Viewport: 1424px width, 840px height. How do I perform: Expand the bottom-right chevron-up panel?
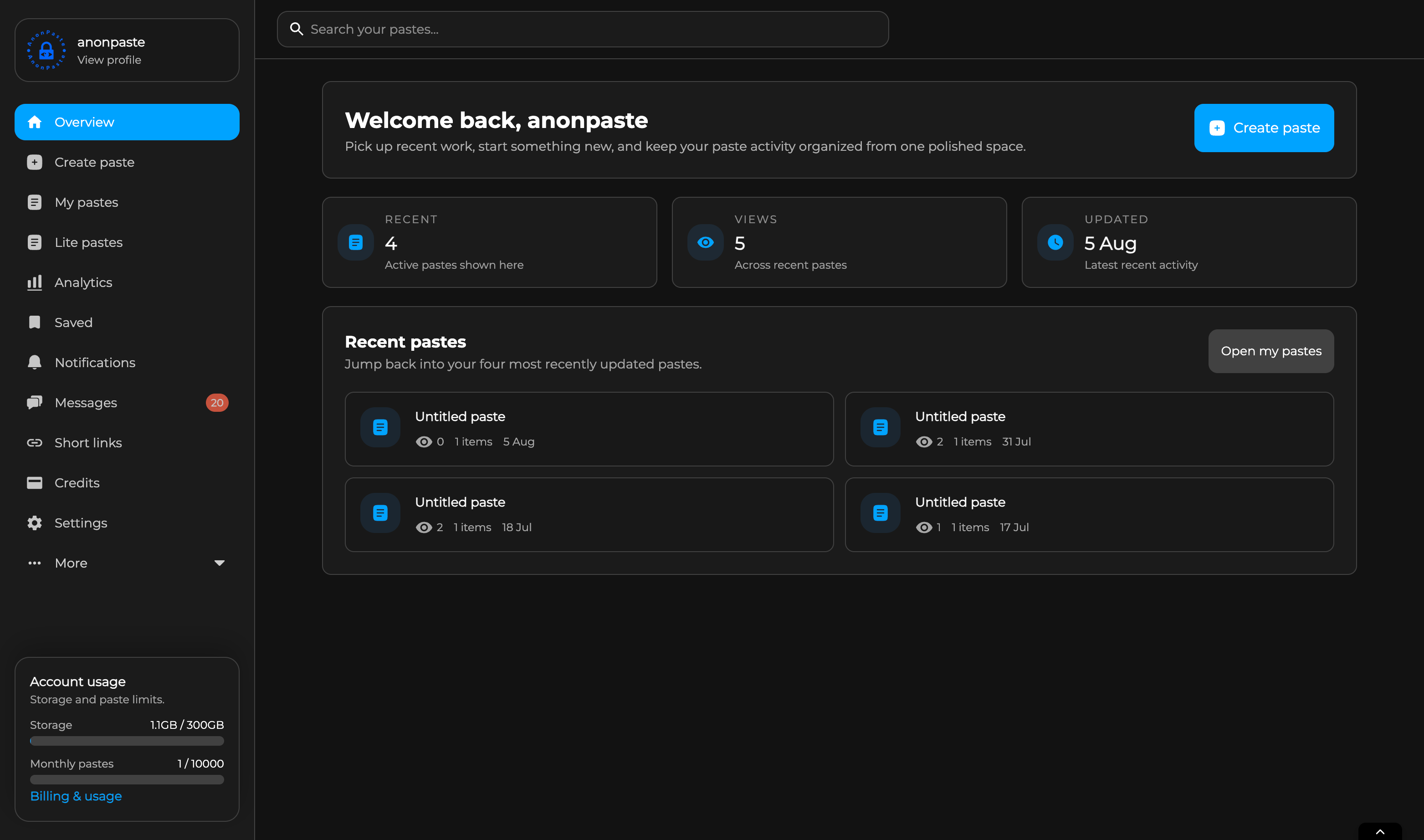pos(1380,831)
